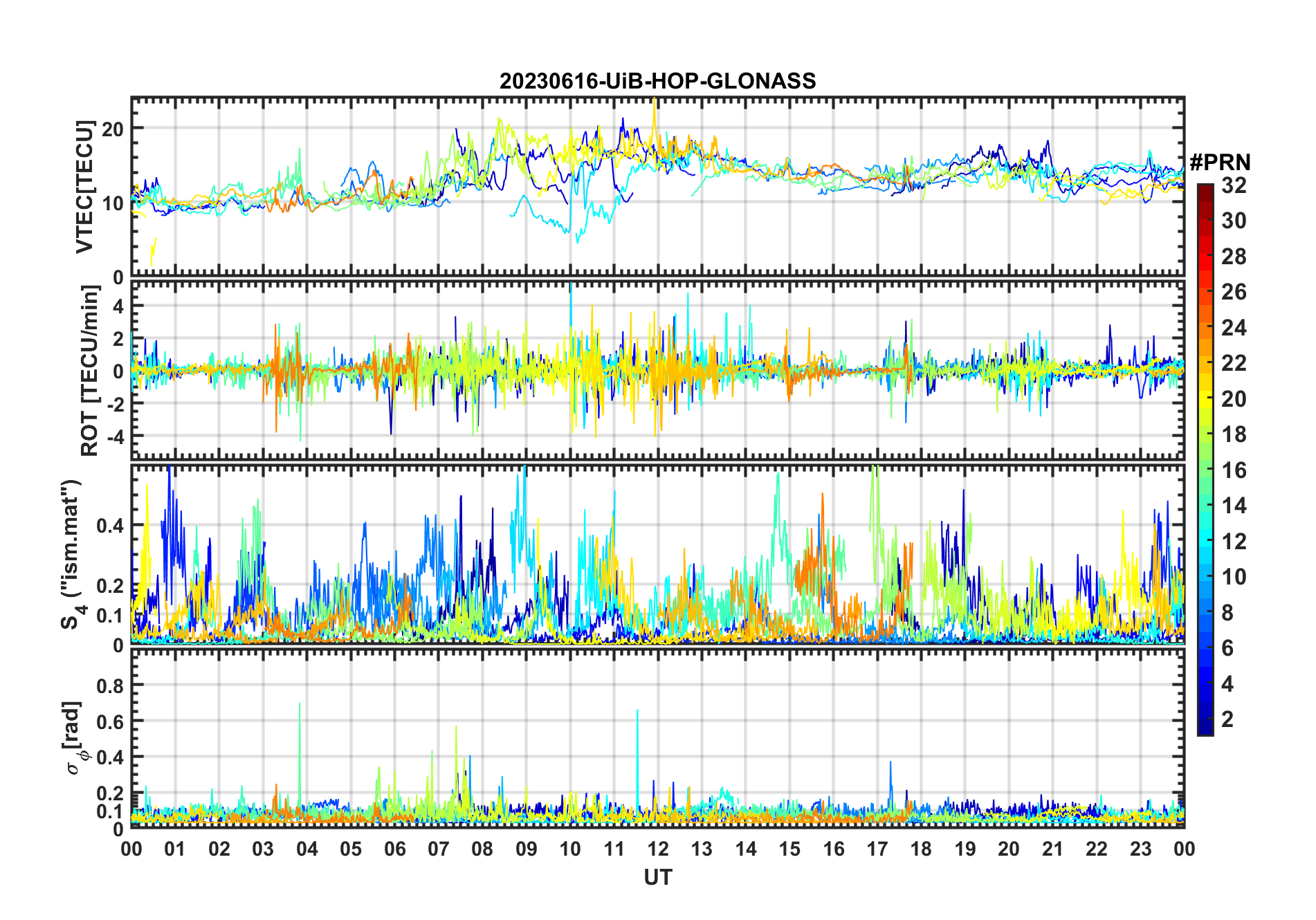1316x920 pixels.
Task: Click colorbar tick label 24
Action: (x=1234, y=327)
